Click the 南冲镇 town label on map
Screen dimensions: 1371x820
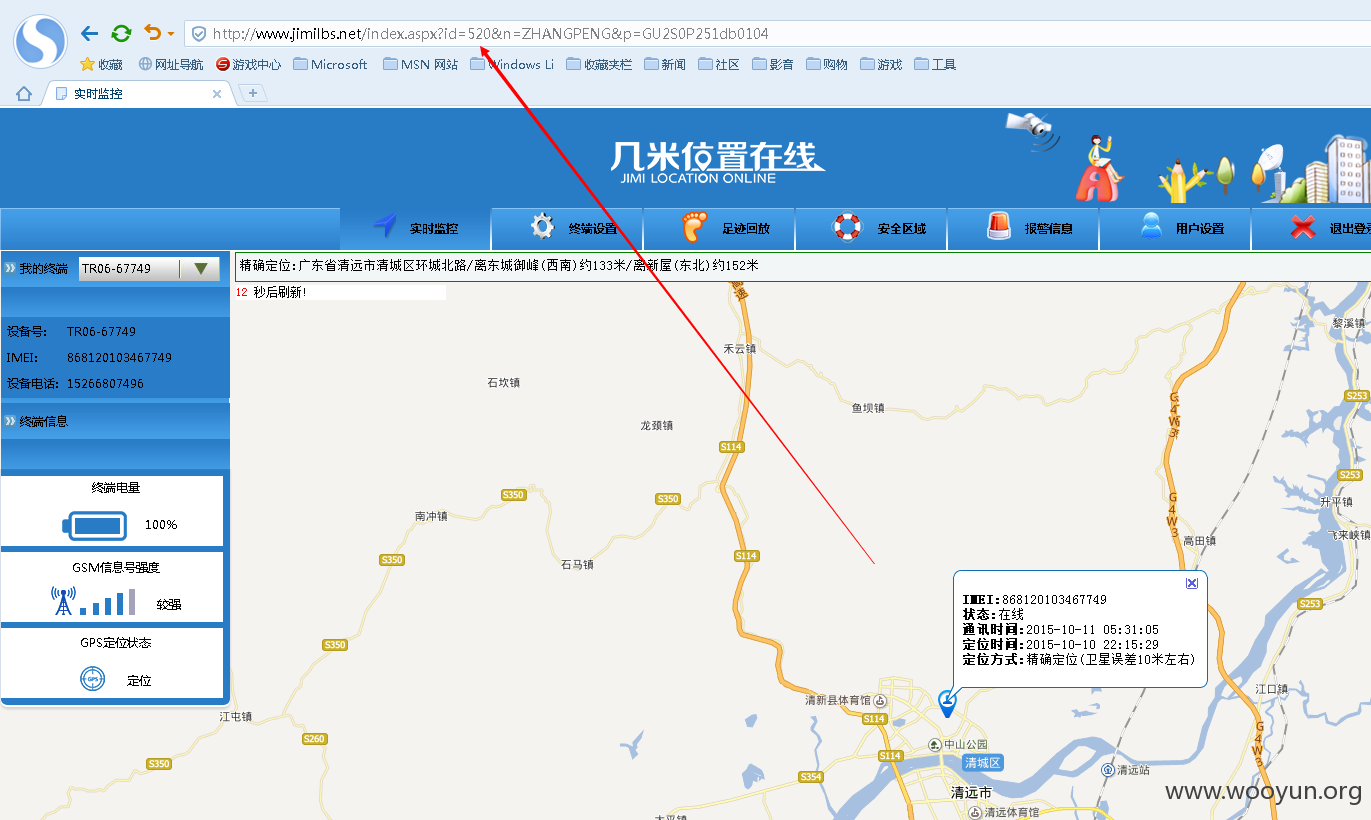point(431,516)
